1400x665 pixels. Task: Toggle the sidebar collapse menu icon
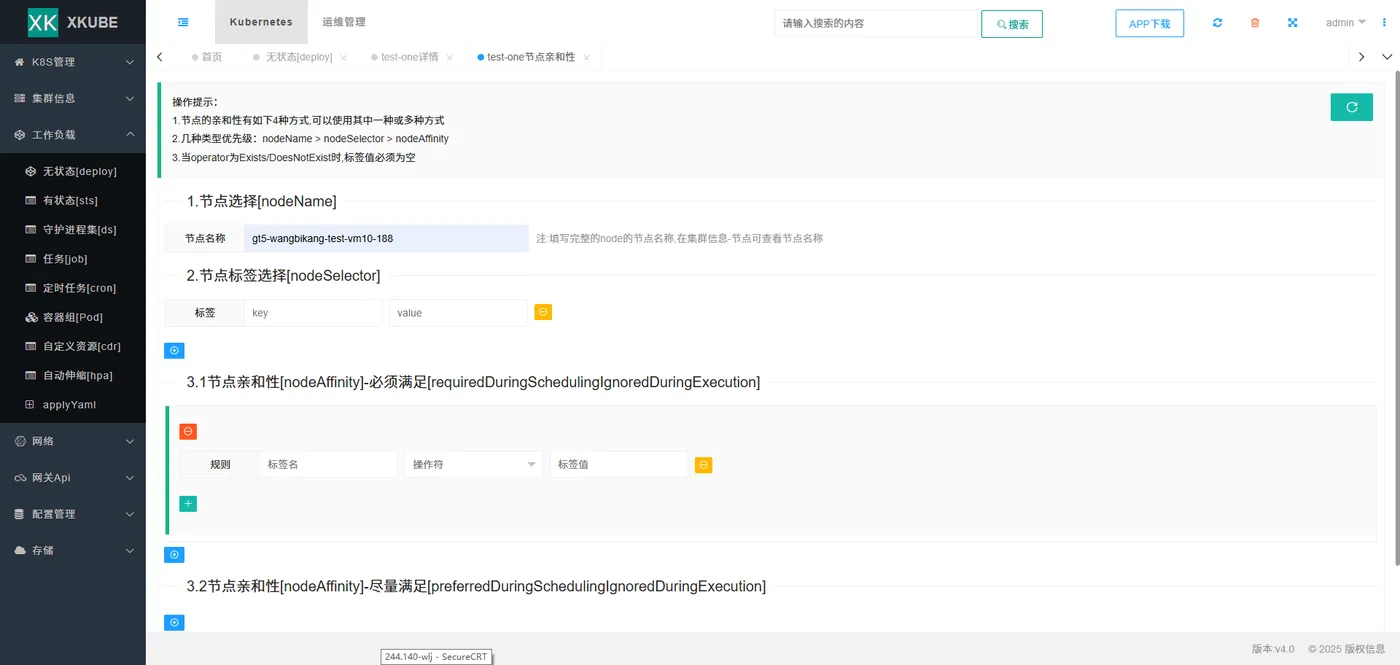pos(183,22)
